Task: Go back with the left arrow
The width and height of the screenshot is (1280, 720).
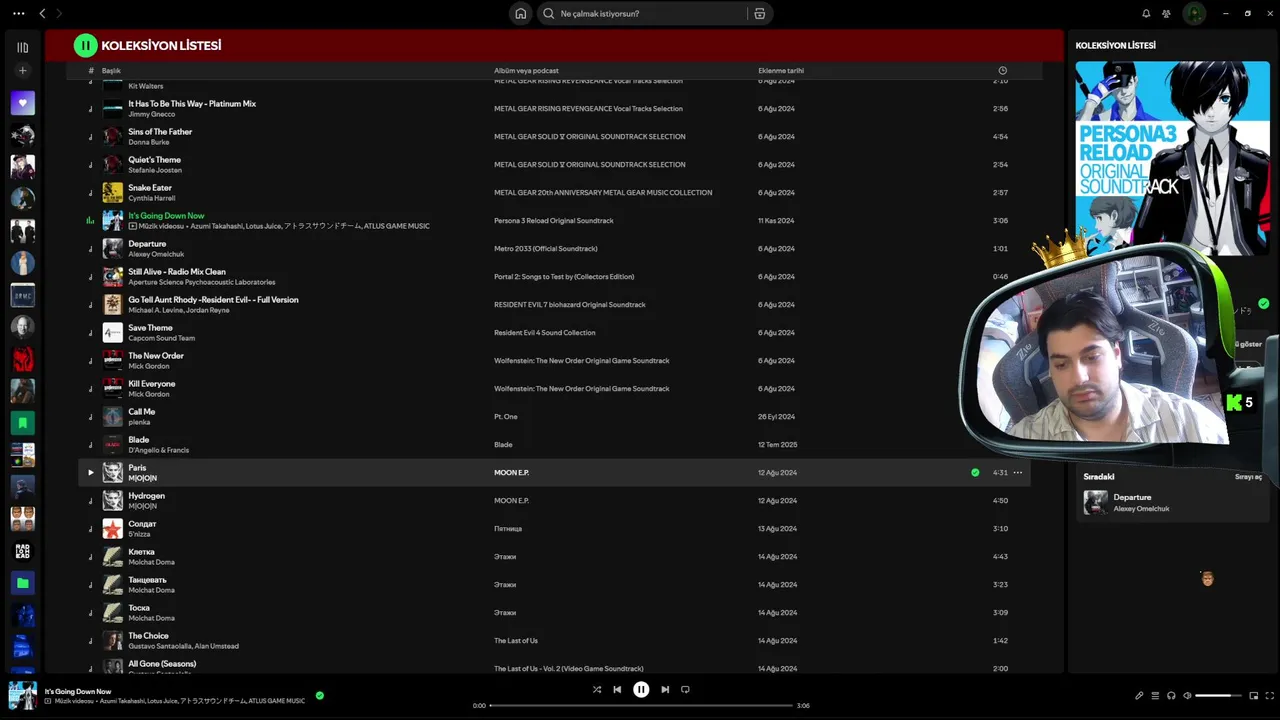Action: (x=42, y=13)
